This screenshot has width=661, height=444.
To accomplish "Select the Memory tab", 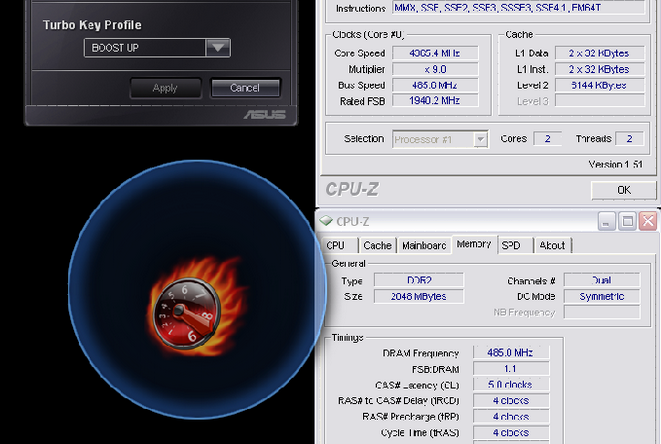I will coord(474,244).
